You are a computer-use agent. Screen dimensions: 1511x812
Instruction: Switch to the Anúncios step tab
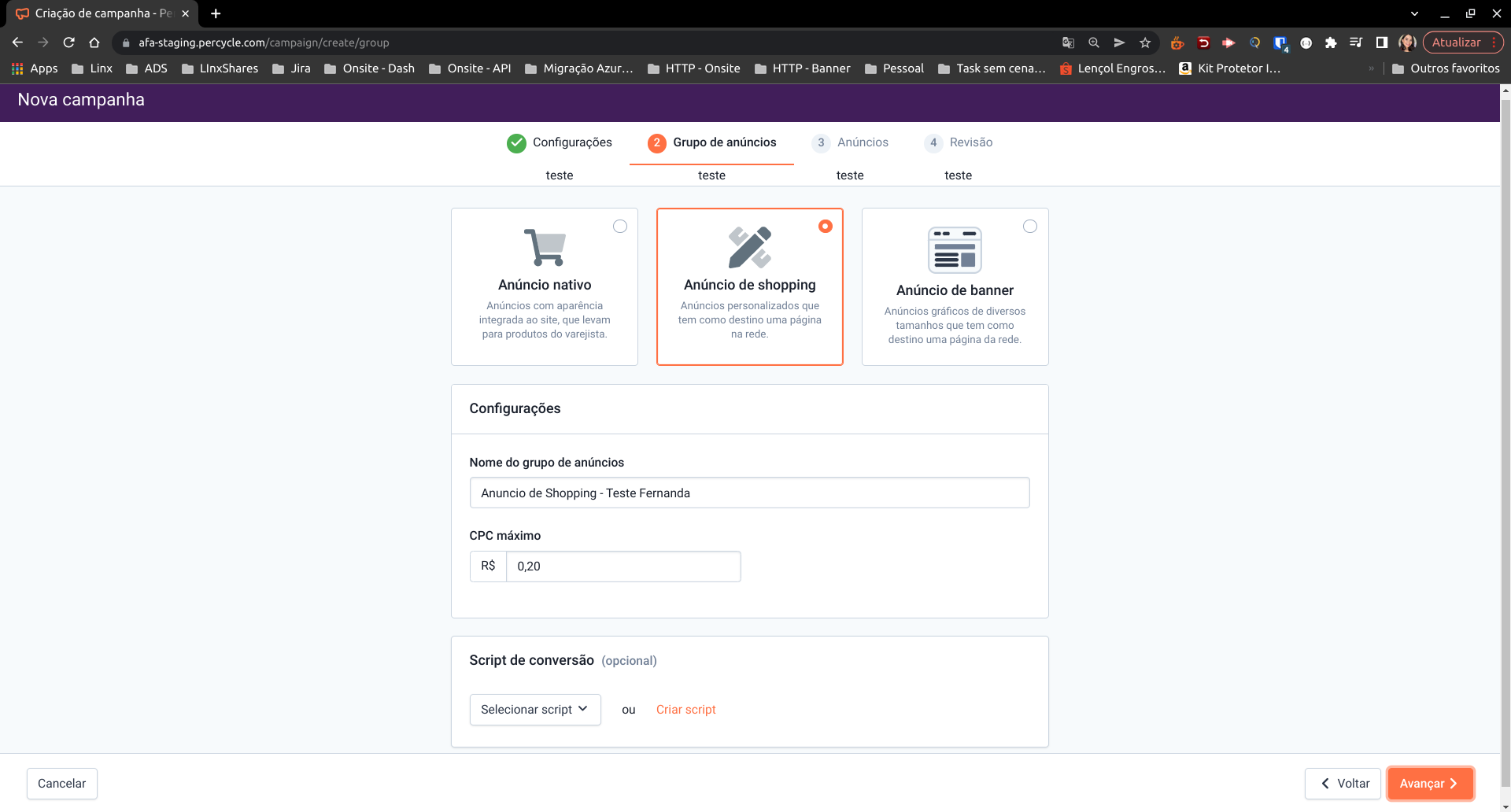click(x=851, y=142)
